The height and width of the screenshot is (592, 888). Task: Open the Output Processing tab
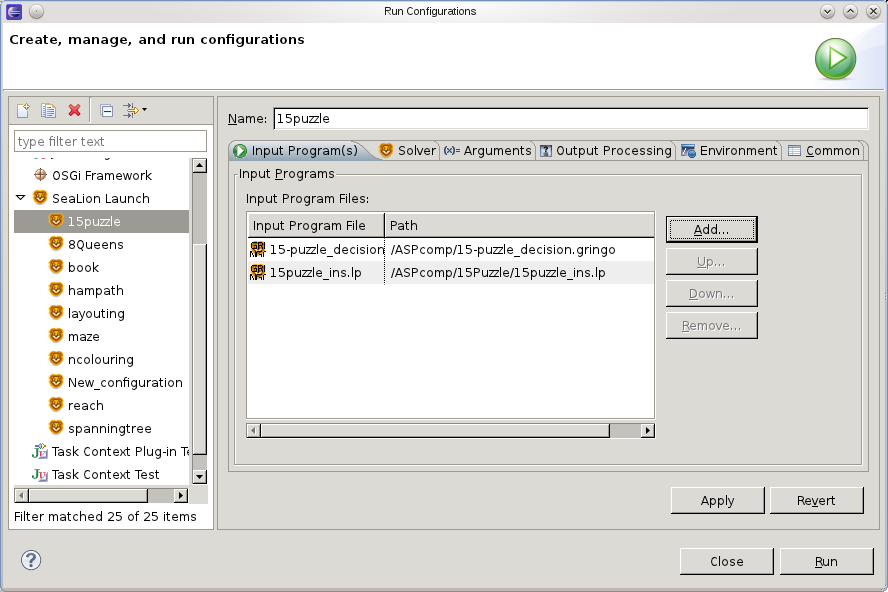605,151
